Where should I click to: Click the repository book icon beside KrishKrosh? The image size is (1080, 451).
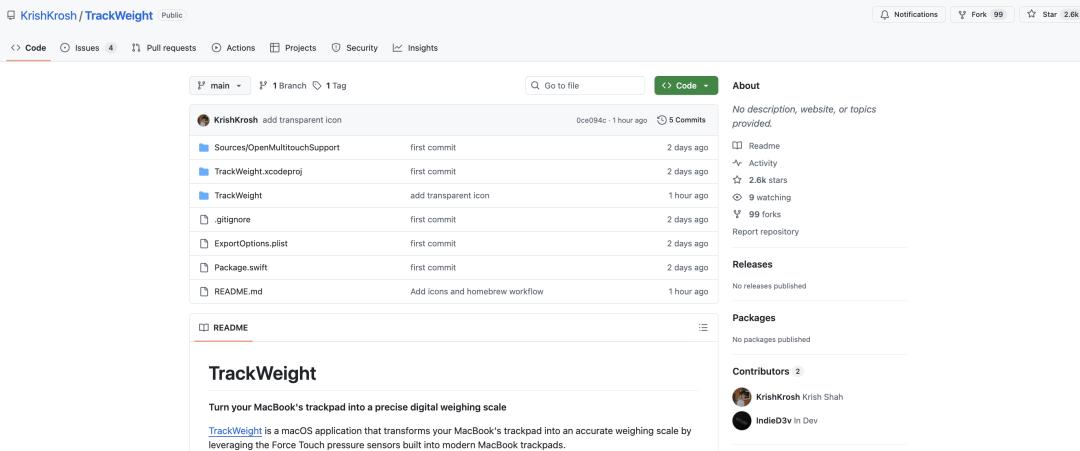pos(10,15)
